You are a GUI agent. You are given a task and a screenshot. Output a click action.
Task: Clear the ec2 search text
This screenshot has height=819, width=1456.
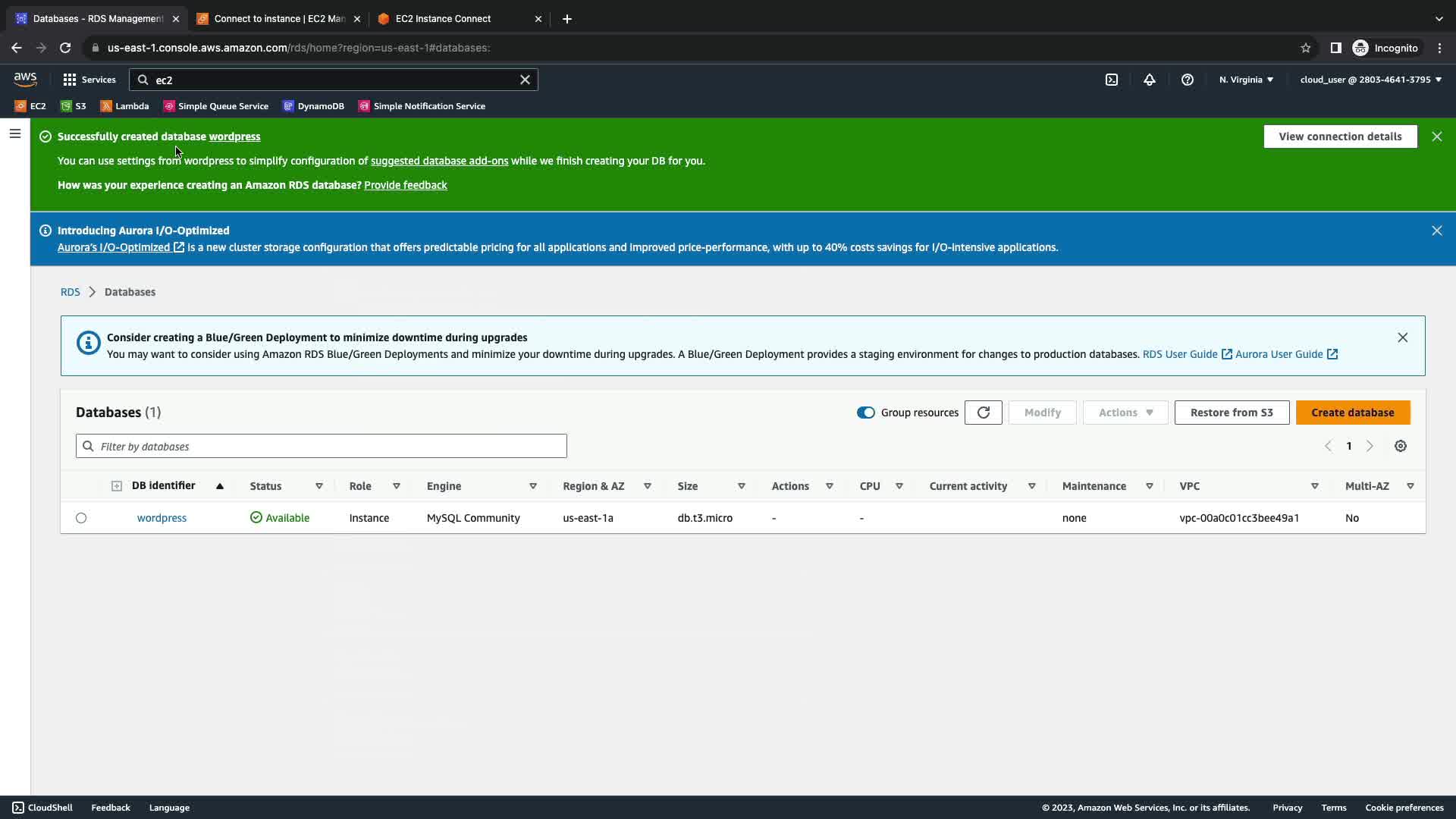(525, 80)
